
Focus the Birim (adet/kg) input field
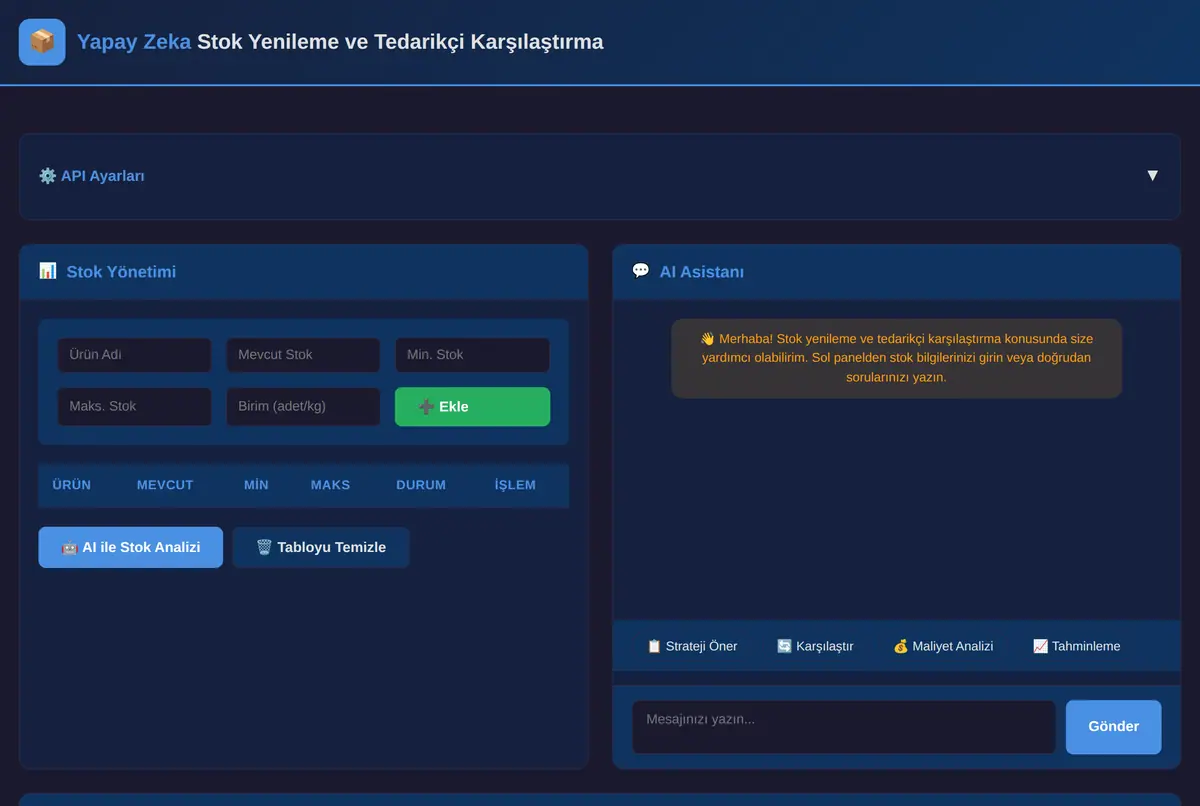pos(303,407)
